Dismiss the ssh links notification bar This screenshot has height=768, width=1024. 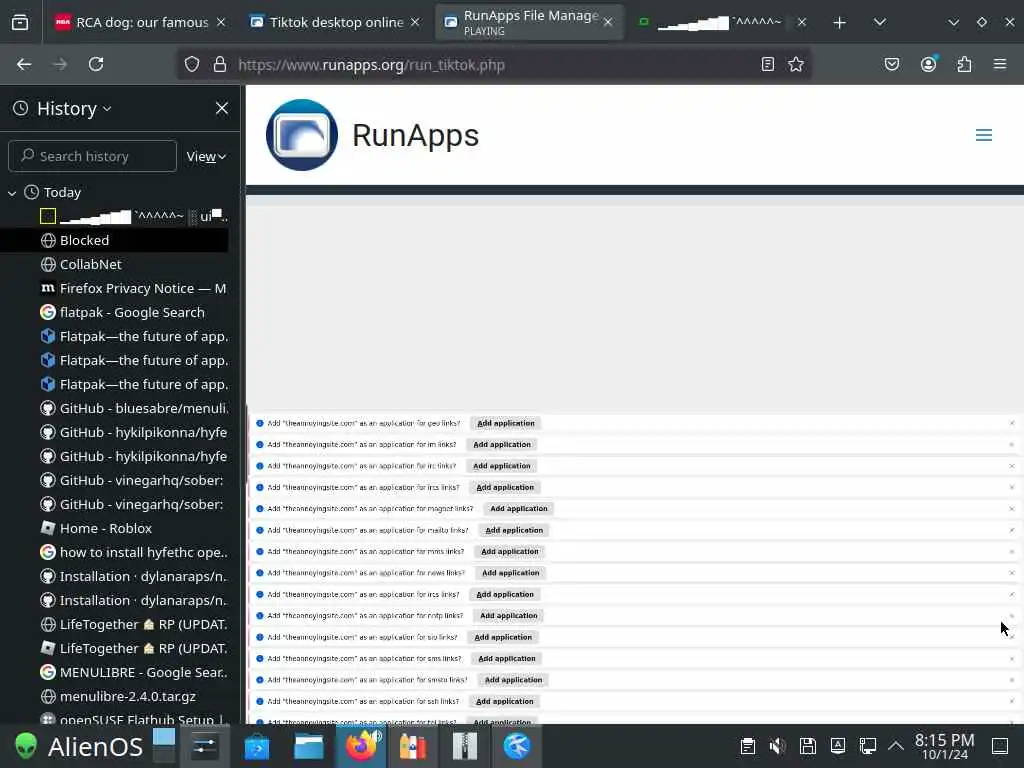point(1012,701)
